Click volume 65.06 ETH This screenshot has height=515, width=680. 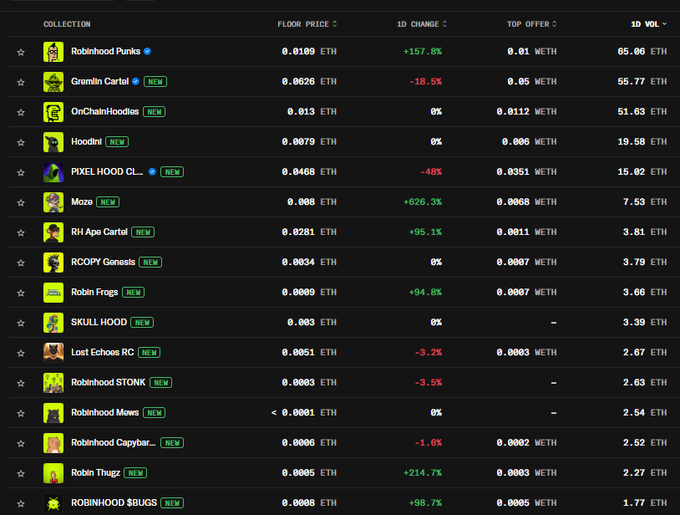(x=642, y=52)
